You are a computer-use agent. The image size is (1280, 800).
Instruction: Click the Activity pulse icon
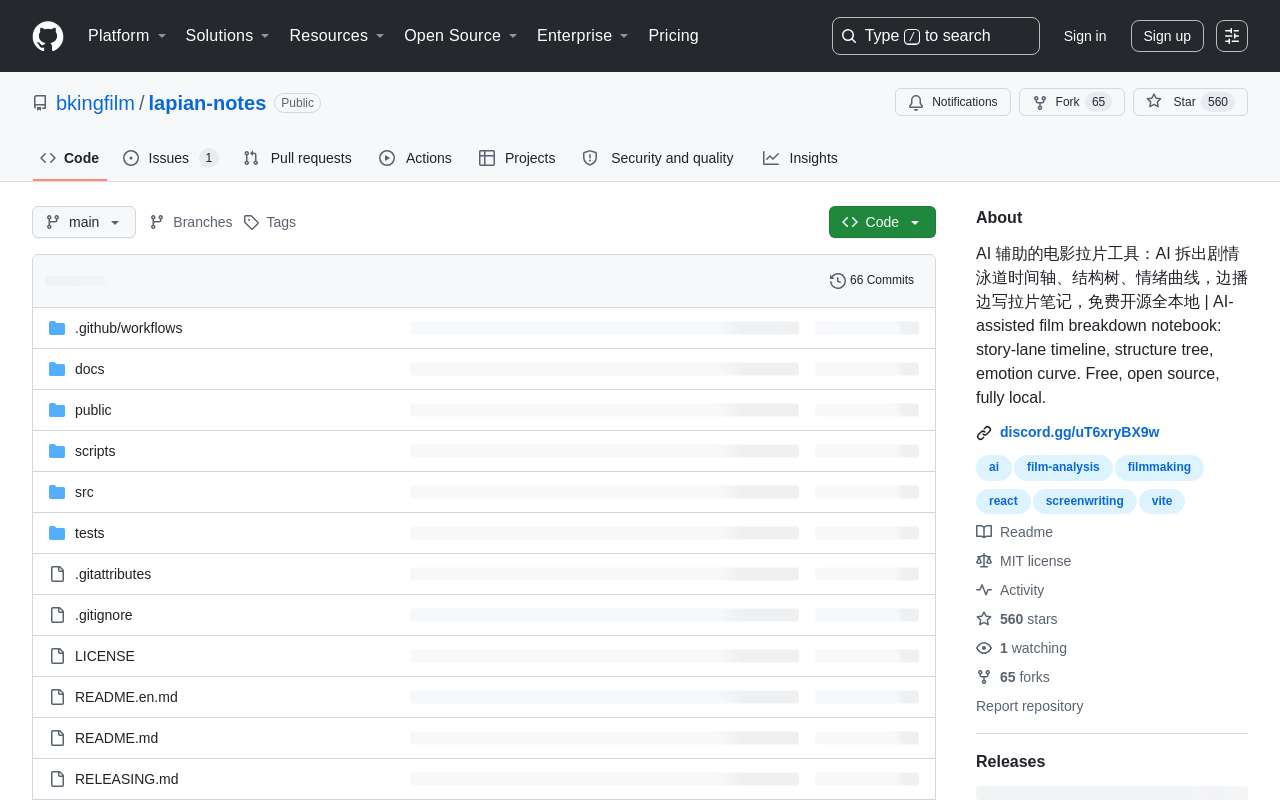[984, 590]
